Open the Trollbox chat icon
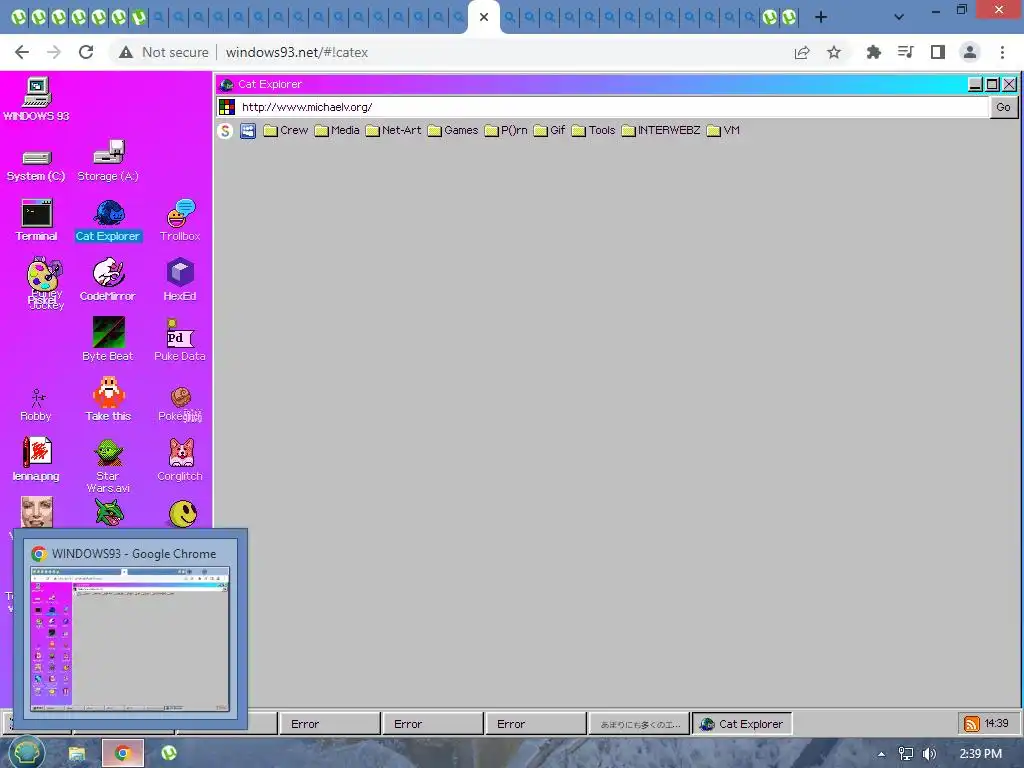The width and height of the screenshot is (1024, 768). coord(180,221)
